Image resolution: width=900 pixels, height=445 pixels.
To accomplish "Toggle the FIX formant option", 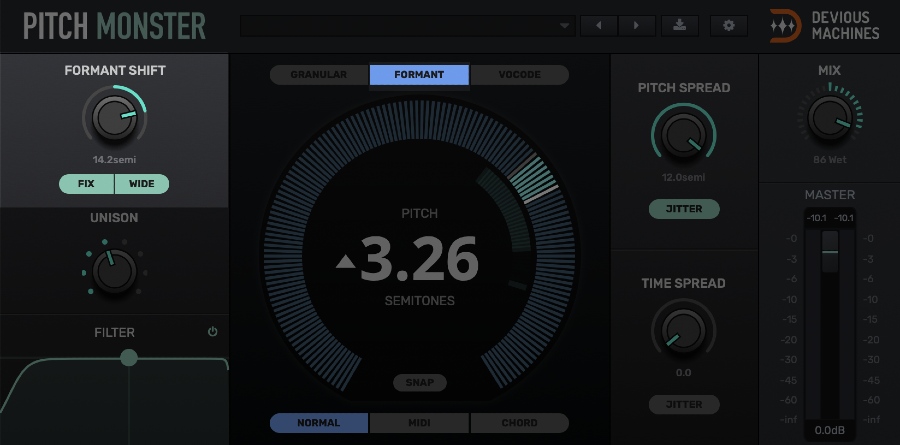I will (x=86, y=184).
